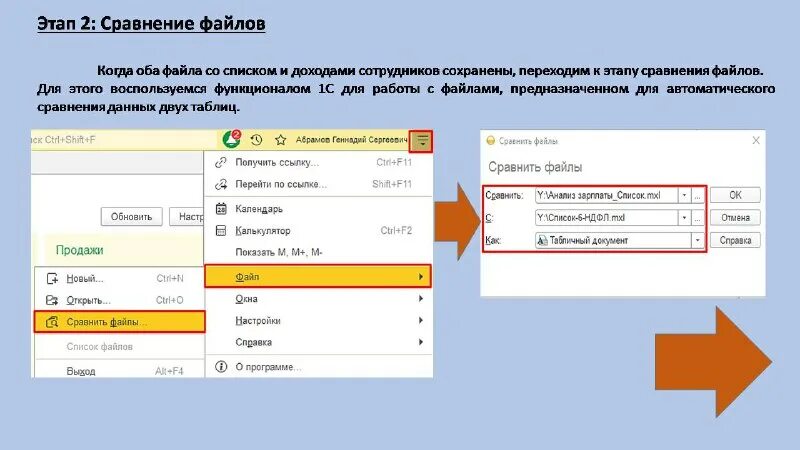Open the history clock icon
The height and width of the screenshot is (450, 800).
point(256,140)
